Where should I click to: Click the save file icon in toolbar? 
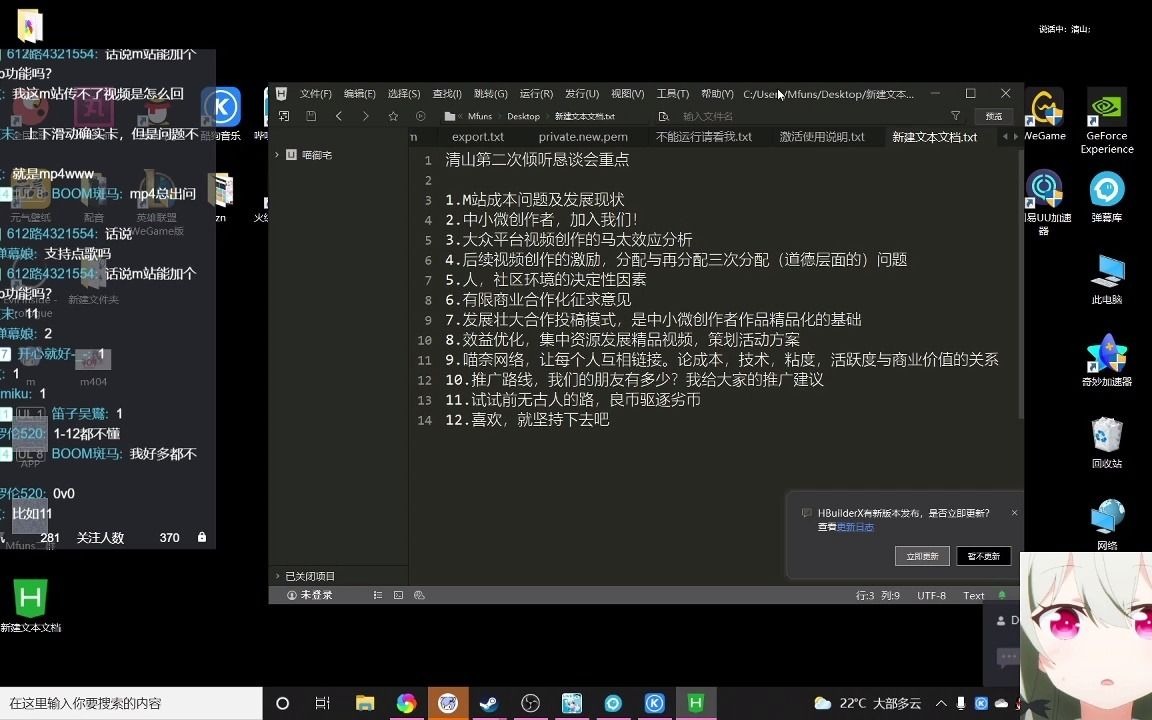(x=311, y=116)
